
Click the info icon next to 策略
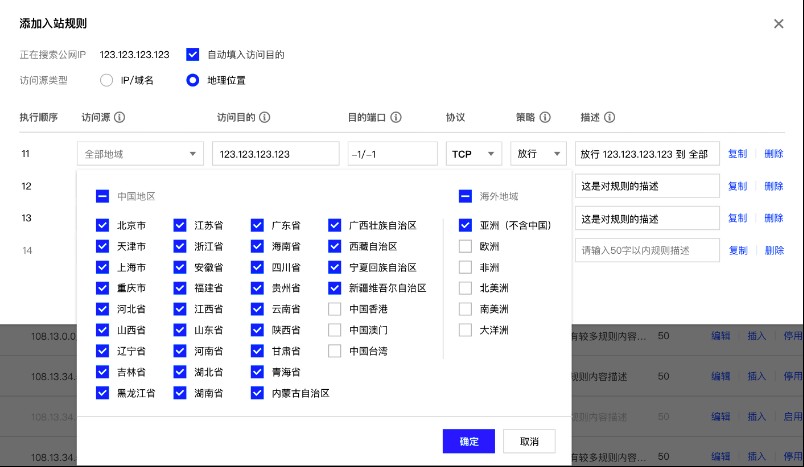(x=546, y=117)
